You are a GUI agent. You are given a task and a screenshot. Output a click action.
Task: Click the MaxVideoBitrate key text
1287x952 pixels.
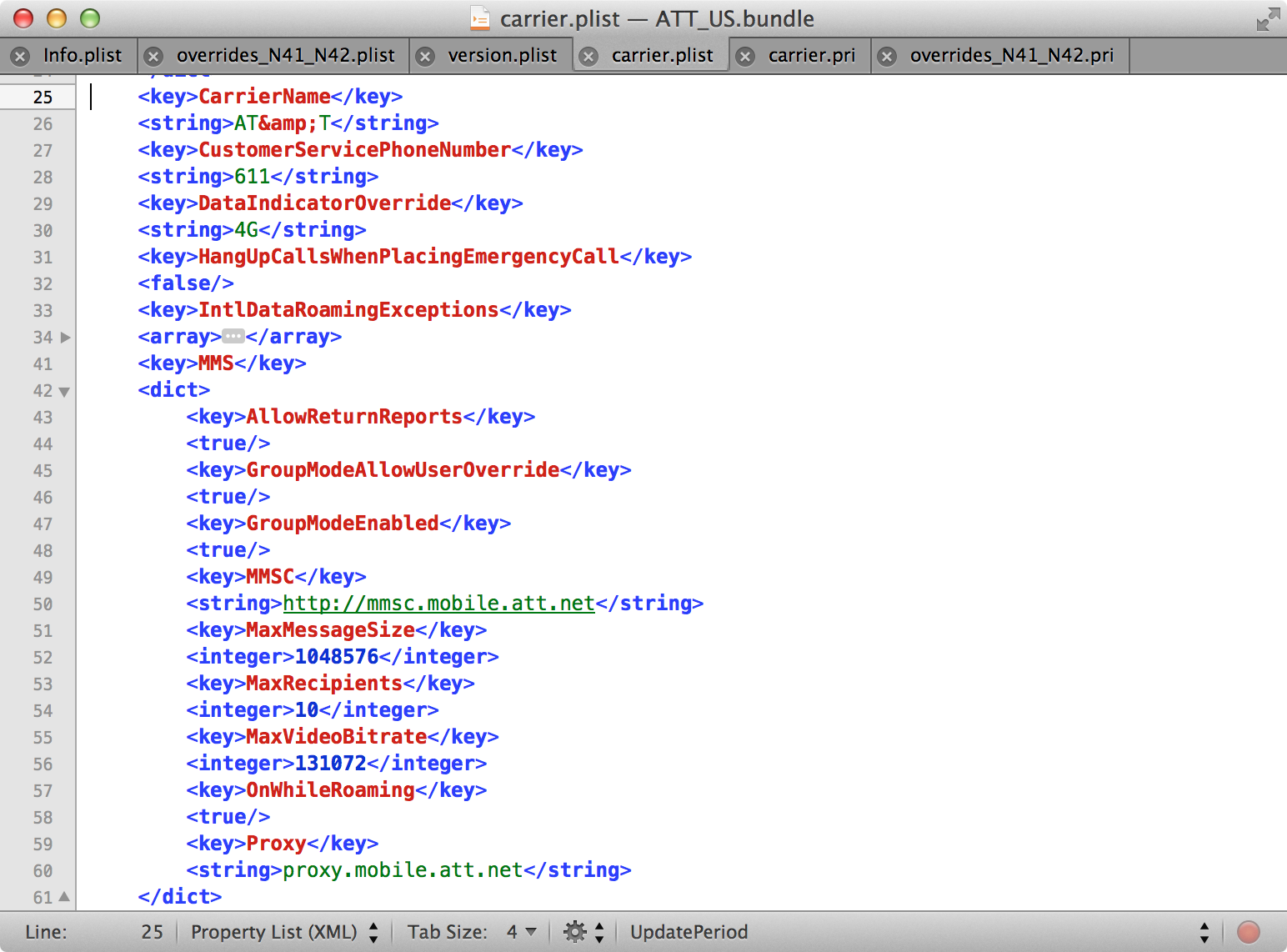click(x=337, y=737)
